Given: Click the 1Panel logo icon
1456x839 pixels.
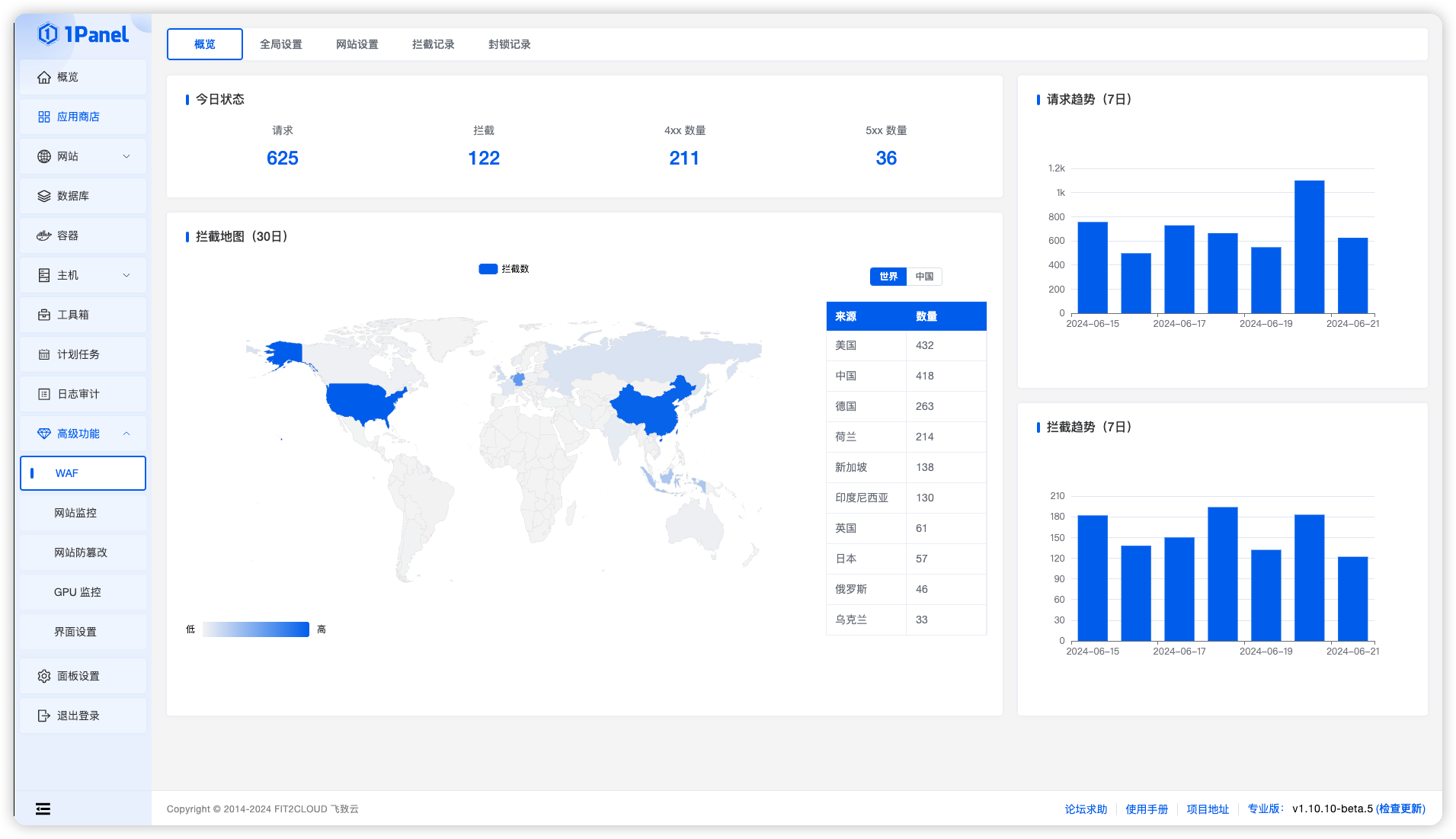Looking at the screenshot, I should tap(48, 34).
